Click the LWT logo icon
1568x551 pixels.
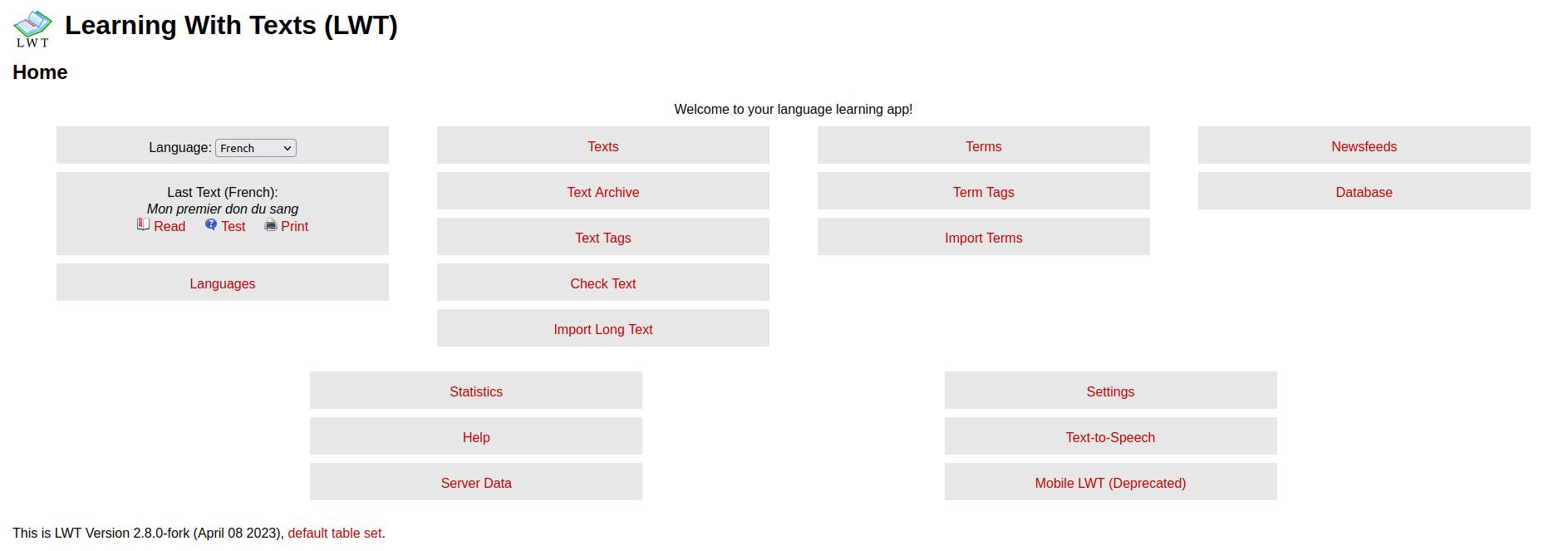click(32, 27)
